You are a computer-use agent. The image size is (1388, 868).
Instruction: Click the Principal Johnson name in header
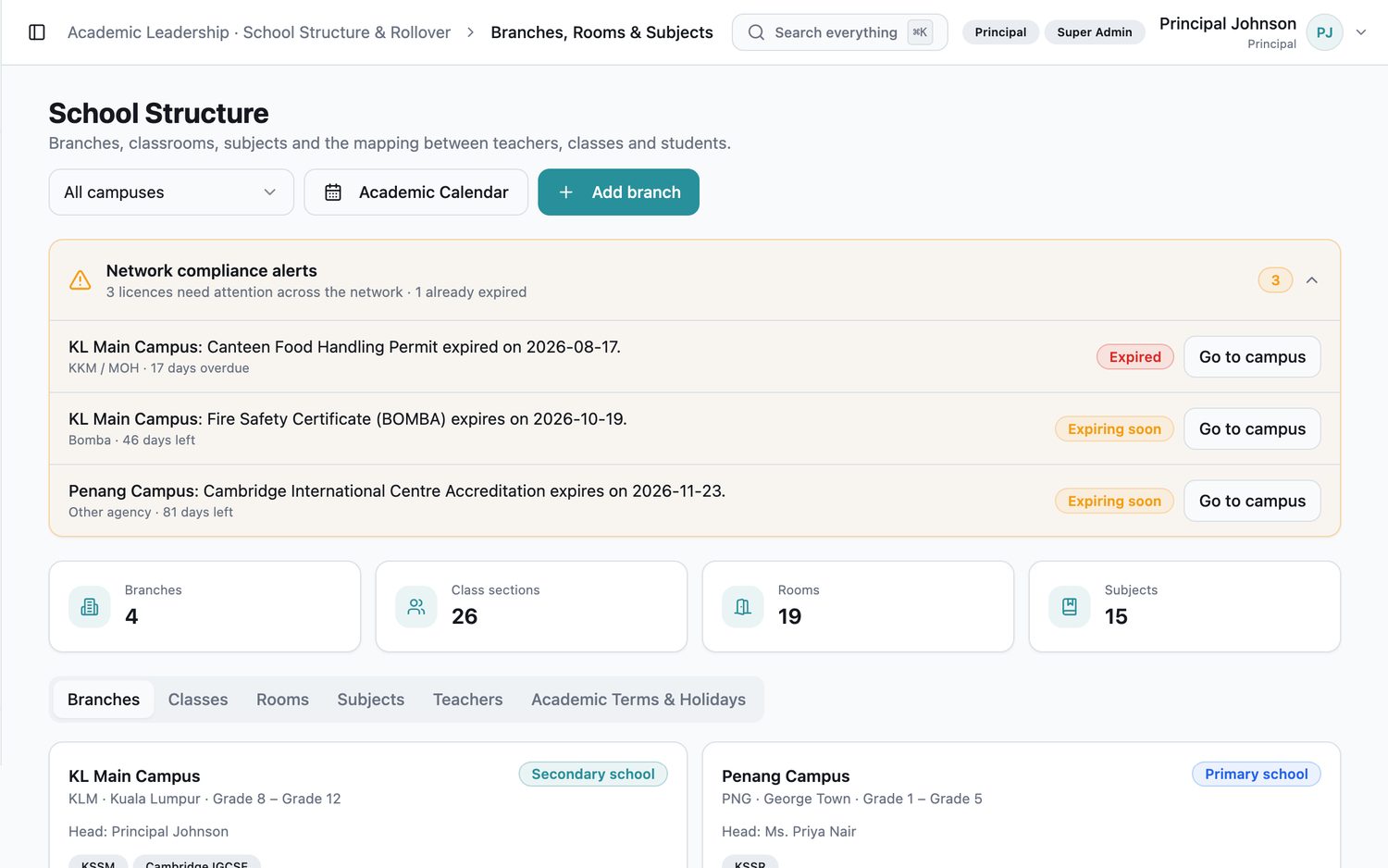pyautogui.click(x=1227, y=24)
